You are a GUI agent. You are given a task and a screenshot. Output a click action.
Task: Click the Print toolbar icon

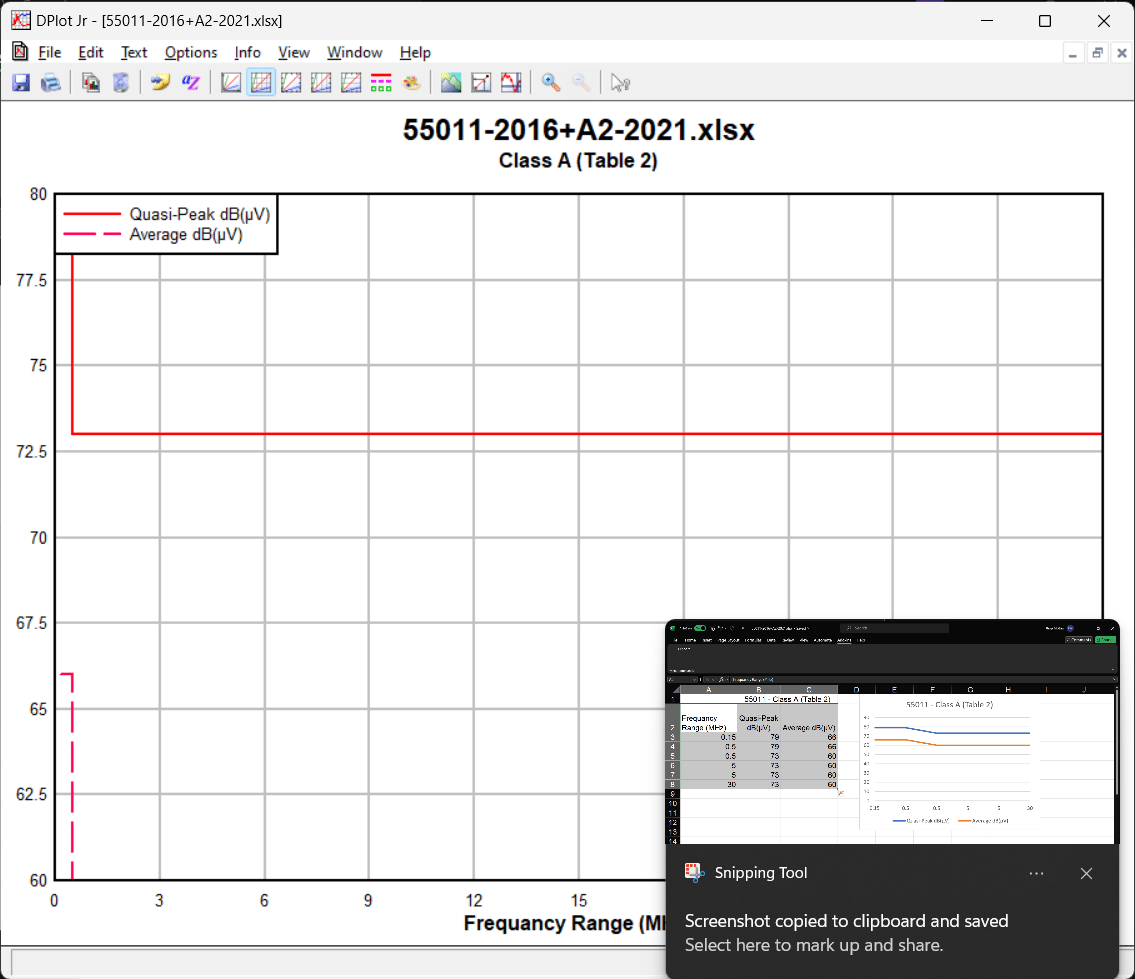tap(51, 83)
